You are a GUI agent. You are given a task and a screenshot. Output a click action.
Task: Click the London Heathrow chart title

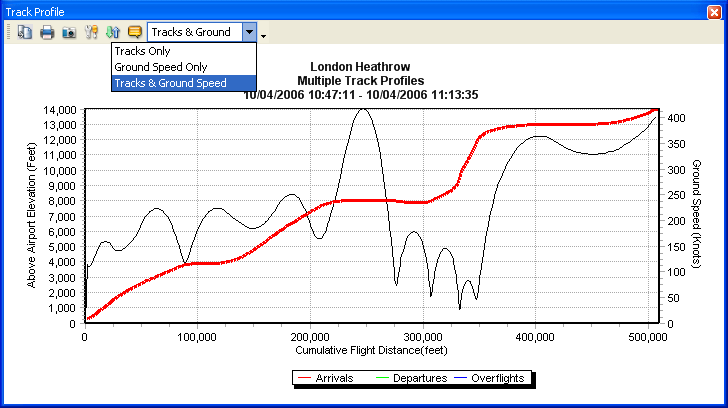point(360,67)
